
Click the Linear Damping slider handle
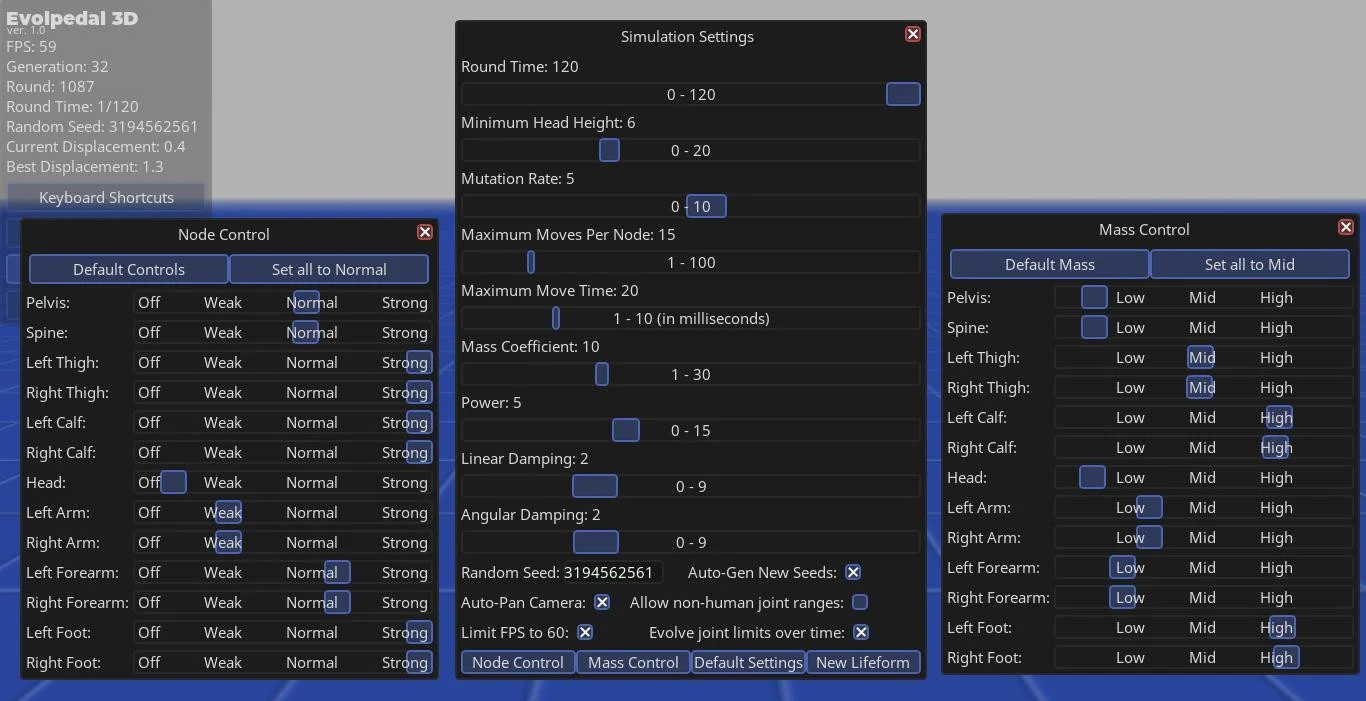595,486
